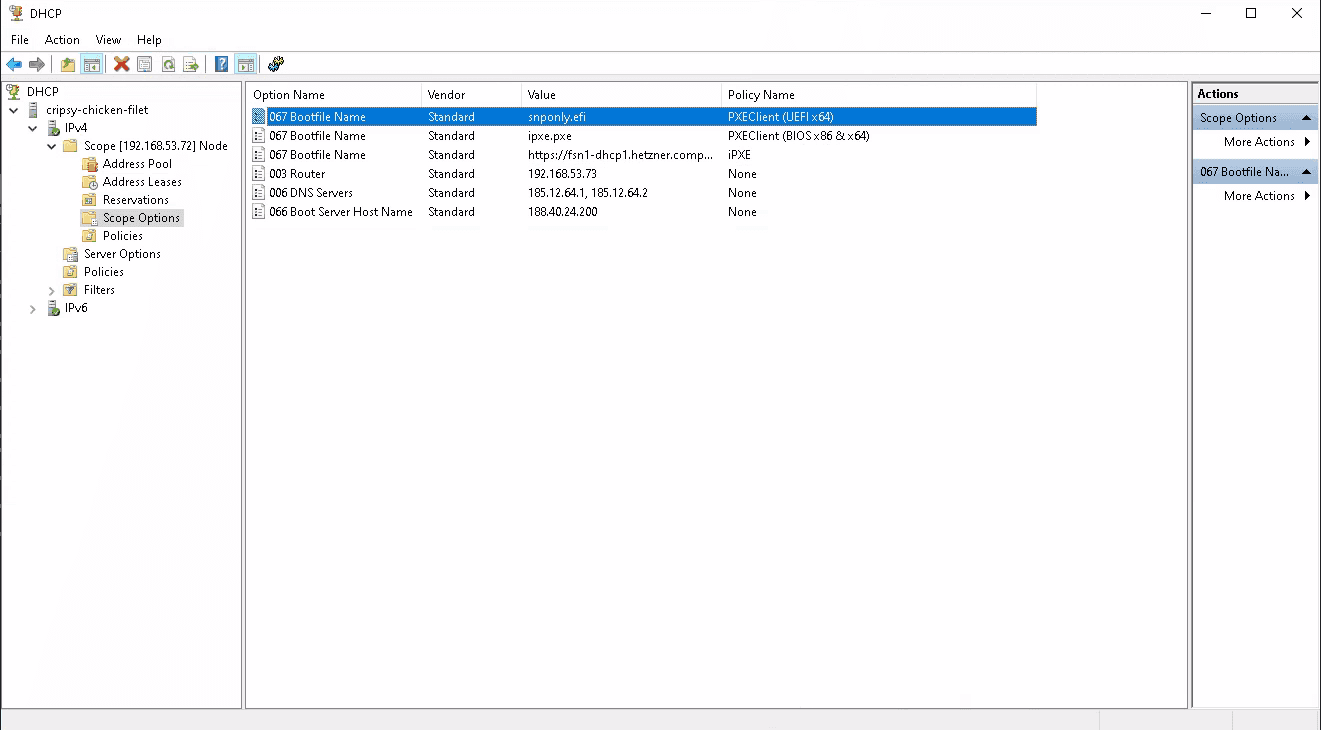Screen dimensions: 1321x730
Task: Click More Actions under 067 Bootfile Name
Action: (x=1256, y=195)
